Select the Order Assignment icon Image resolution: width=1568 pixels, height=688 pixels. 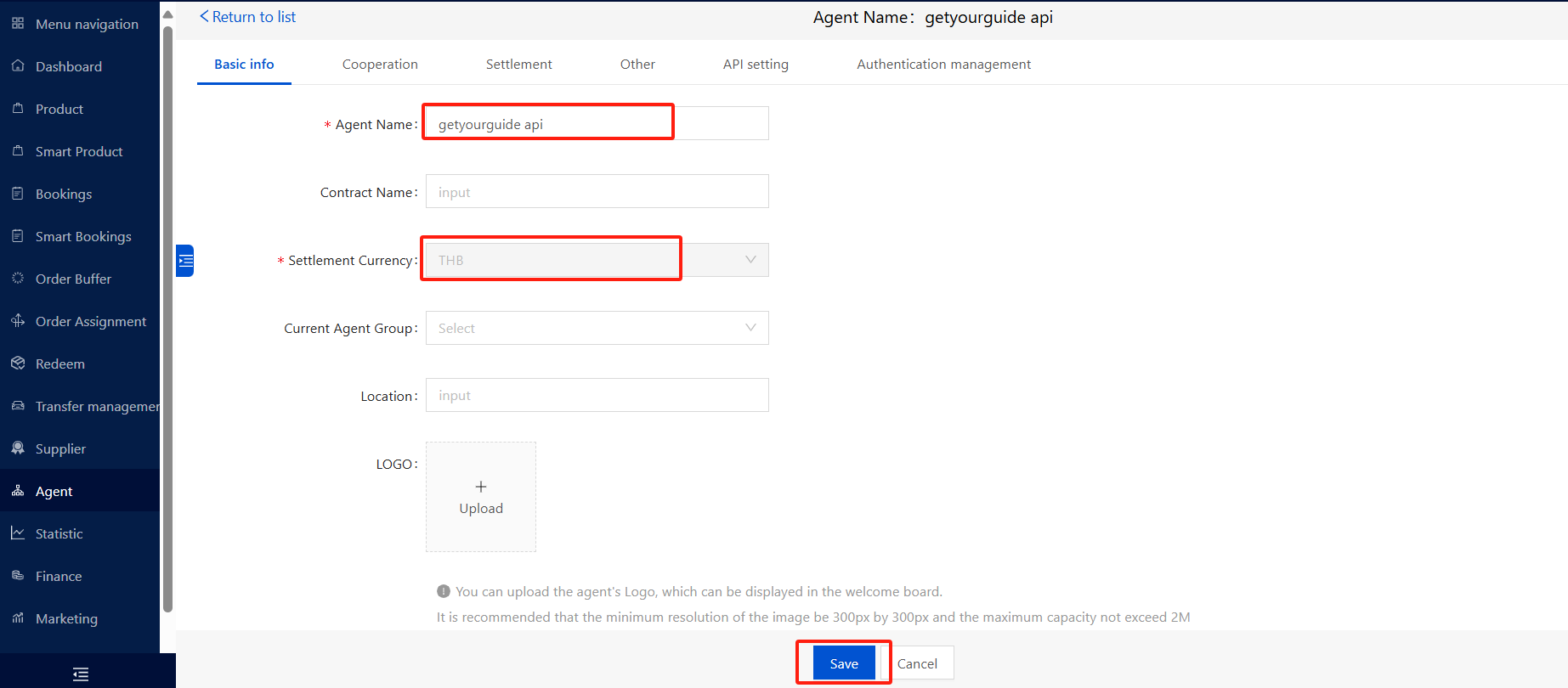pos(18,321)
